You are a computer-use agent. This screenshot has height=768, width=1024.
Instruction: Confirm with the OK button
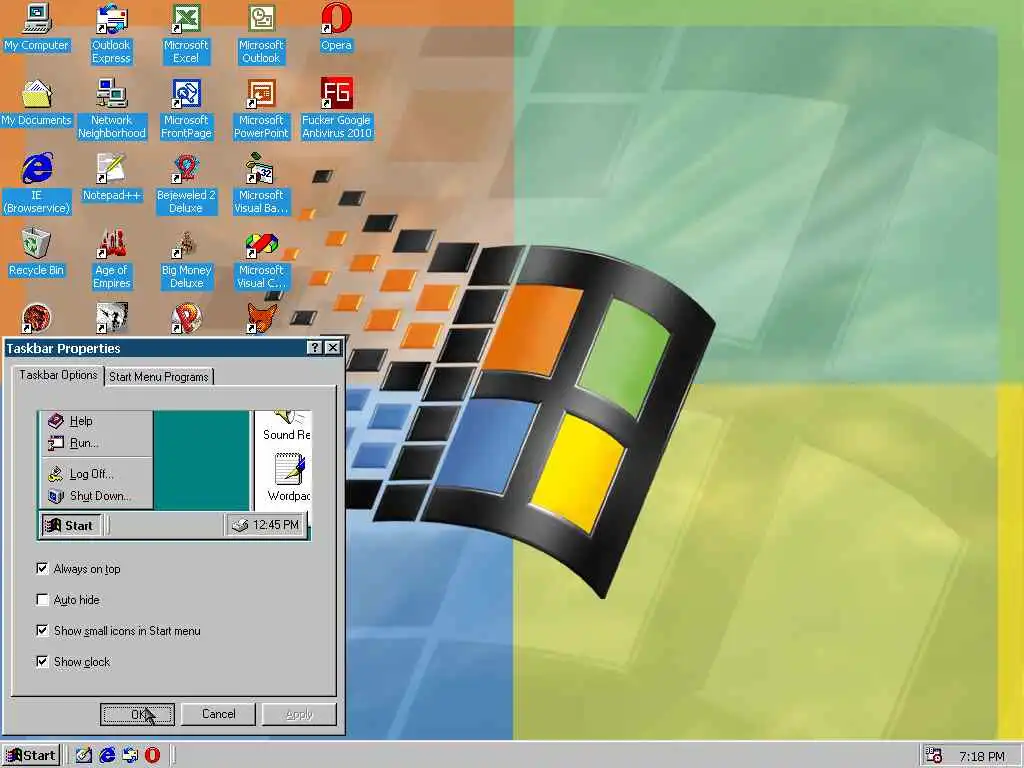(137, 714)
